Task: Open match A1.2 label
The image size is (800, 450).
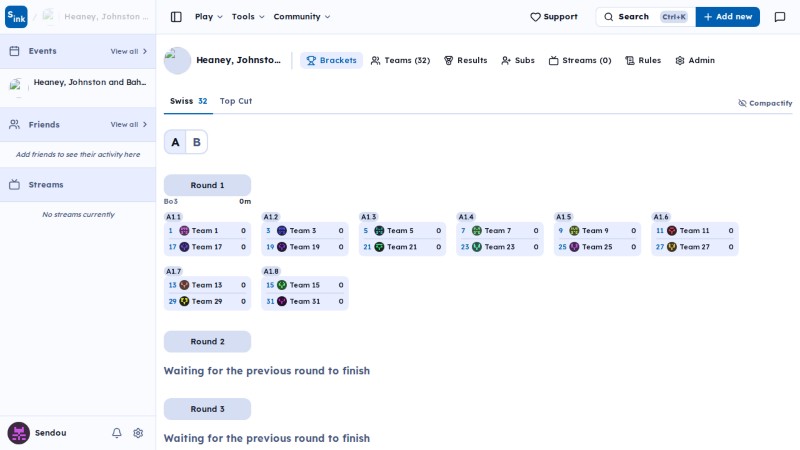Action: [x=271, y=217]
